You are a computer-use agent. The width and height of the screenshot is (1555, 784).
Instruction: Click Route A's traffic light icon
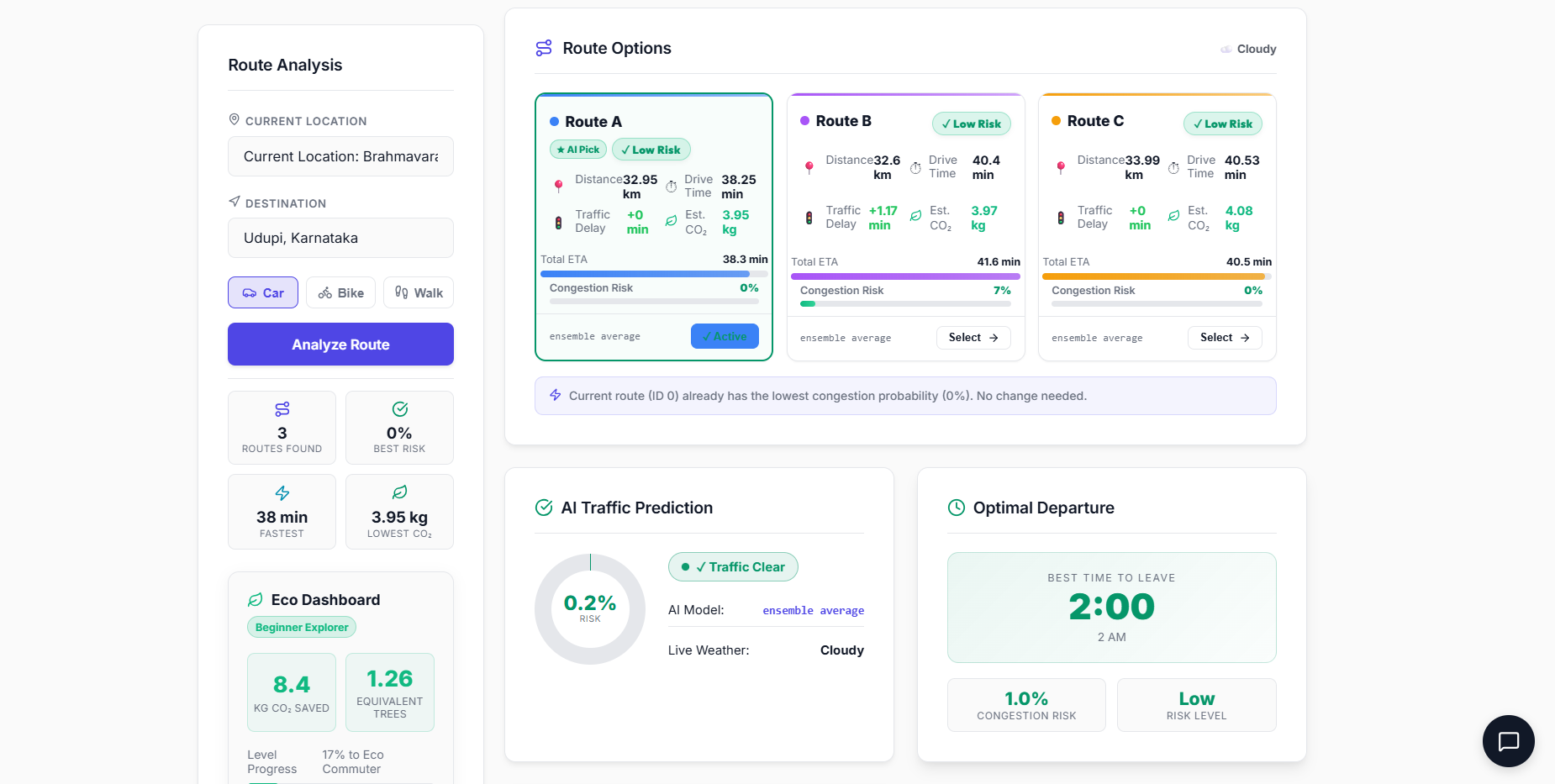click(558, 222)
